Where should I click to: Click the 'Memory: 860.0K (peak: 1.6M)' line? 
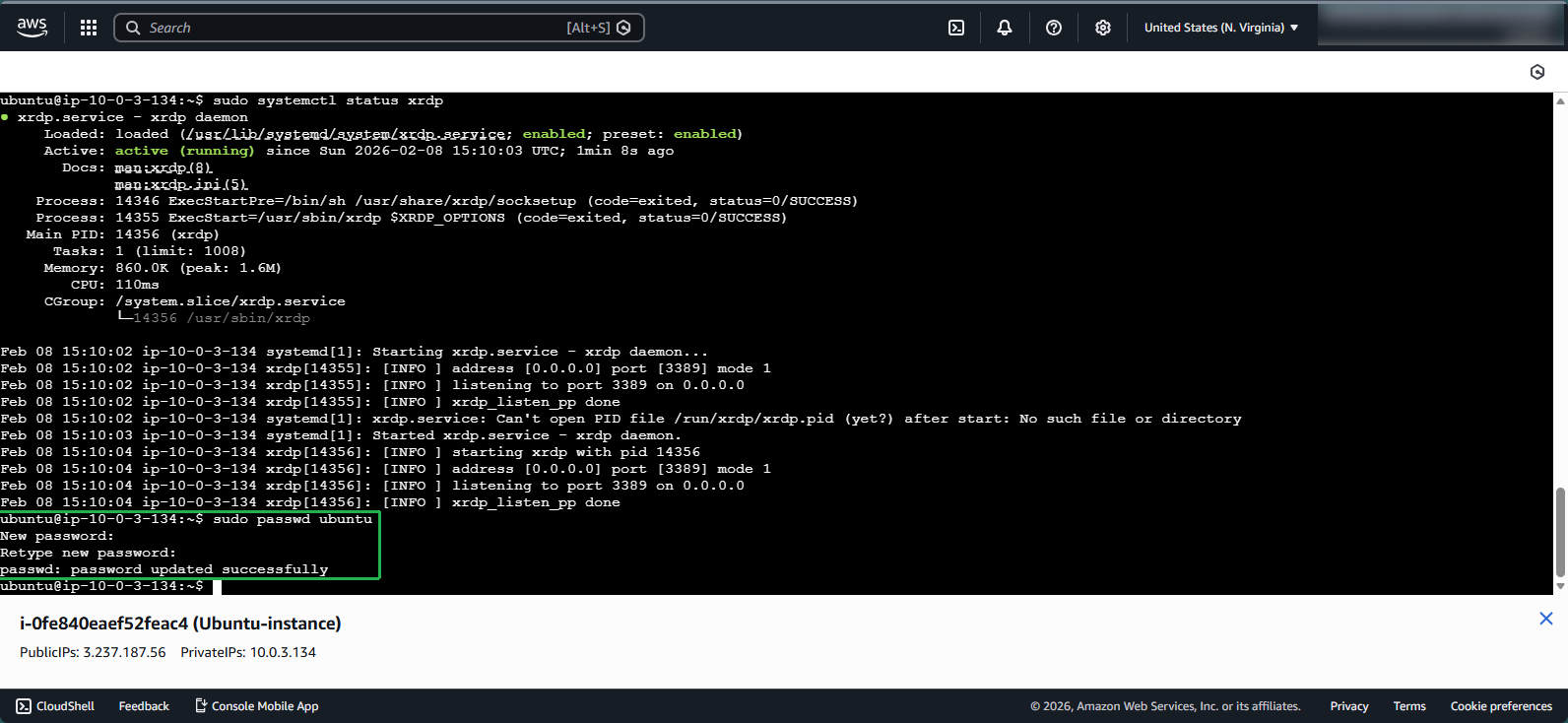click(163, 268)
